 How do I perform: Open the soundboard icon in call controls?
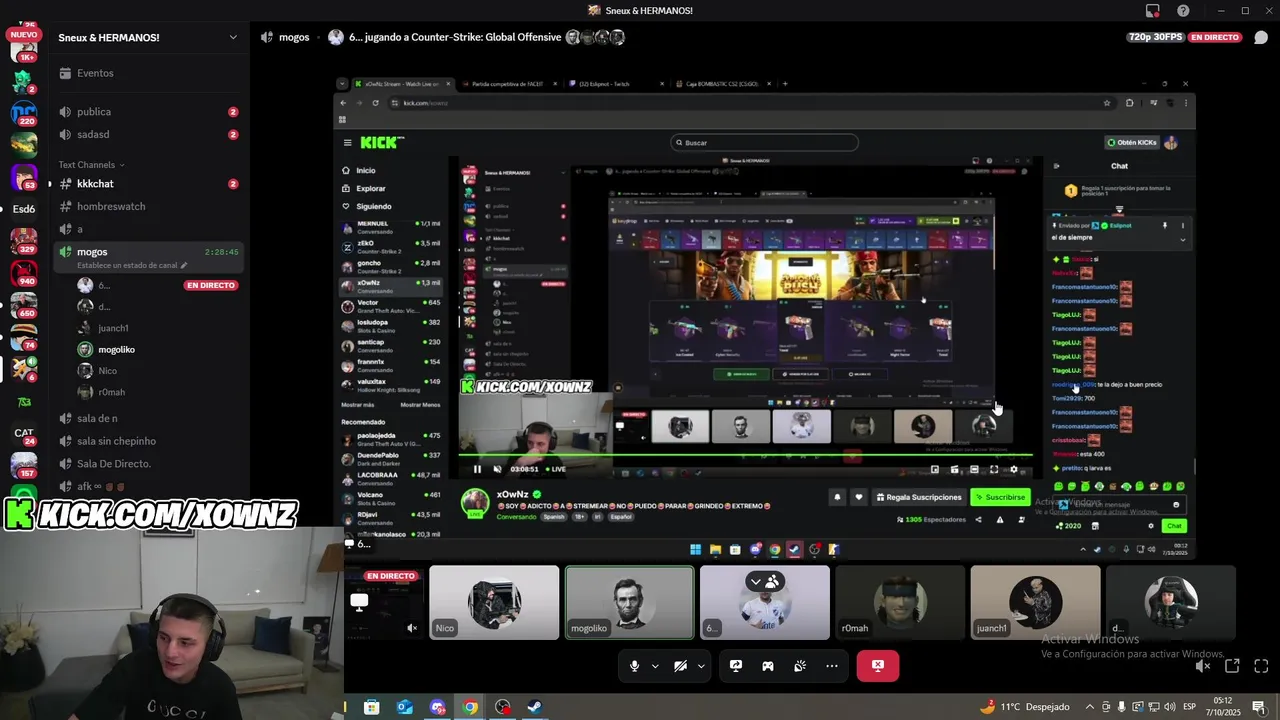point(800,666)
